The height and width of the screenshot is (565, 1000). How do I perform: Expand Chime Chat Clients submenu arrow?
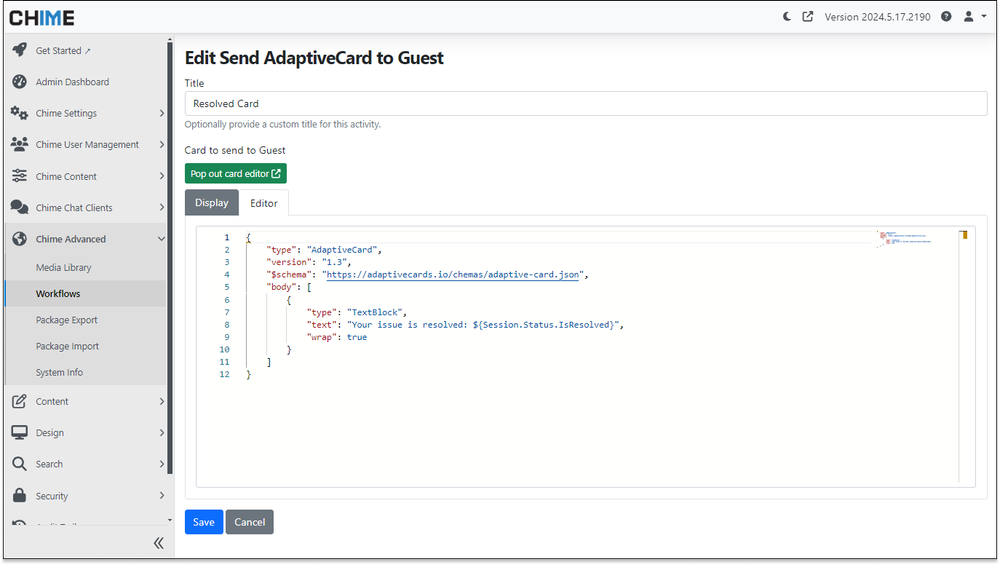pos(161,207)
